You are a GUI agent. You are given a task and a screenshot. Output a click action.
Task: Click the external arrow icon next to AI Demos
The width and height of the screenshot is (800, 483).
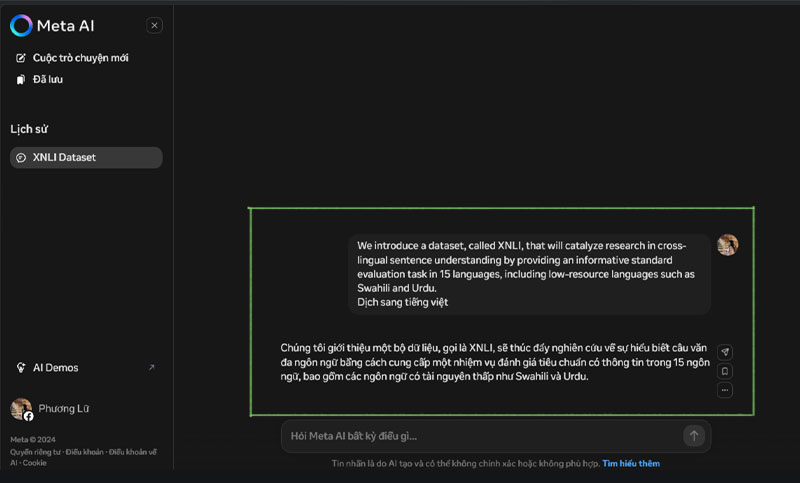click(x=152, y=367)
